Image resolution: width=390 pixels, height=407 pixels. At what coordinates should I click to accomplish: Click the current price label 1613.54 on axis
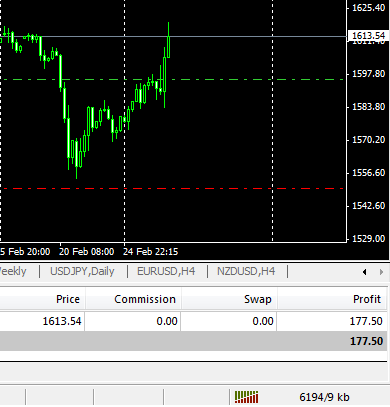coord(368,35)
